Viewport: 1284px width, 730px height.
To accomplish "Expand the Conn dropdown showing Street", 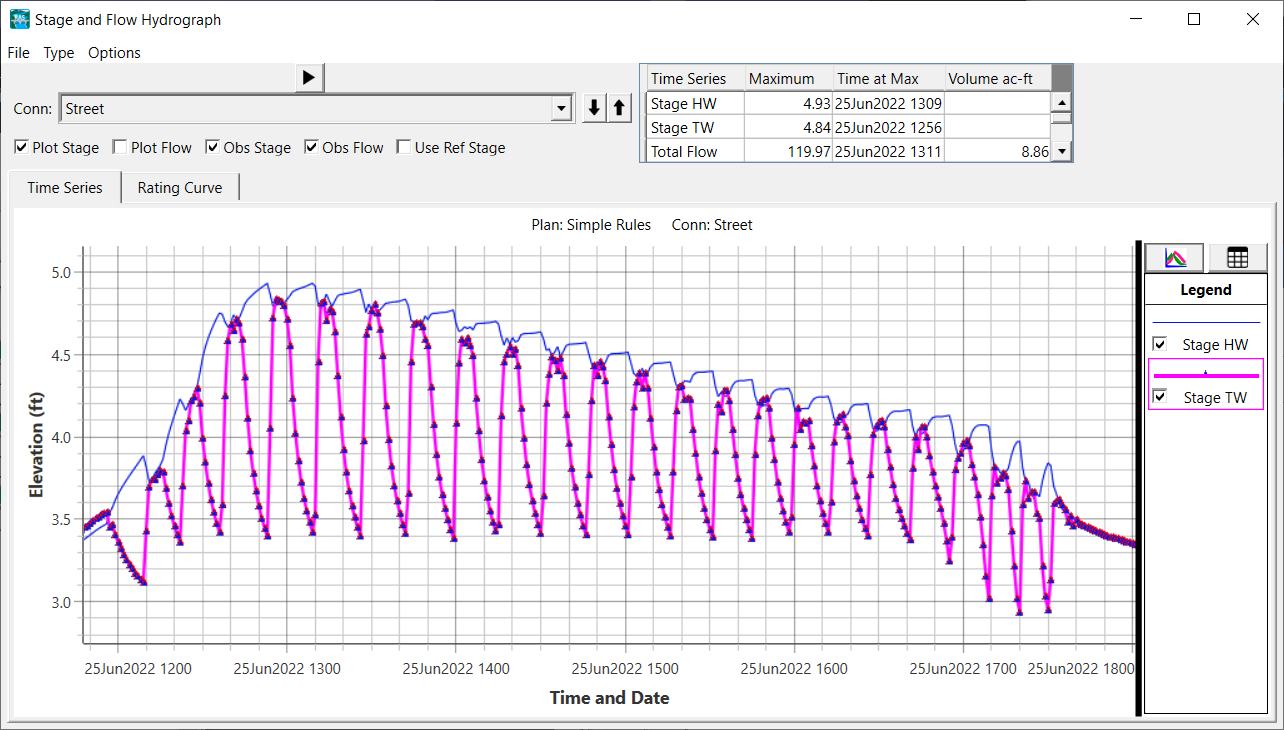I will coord(562,109).
